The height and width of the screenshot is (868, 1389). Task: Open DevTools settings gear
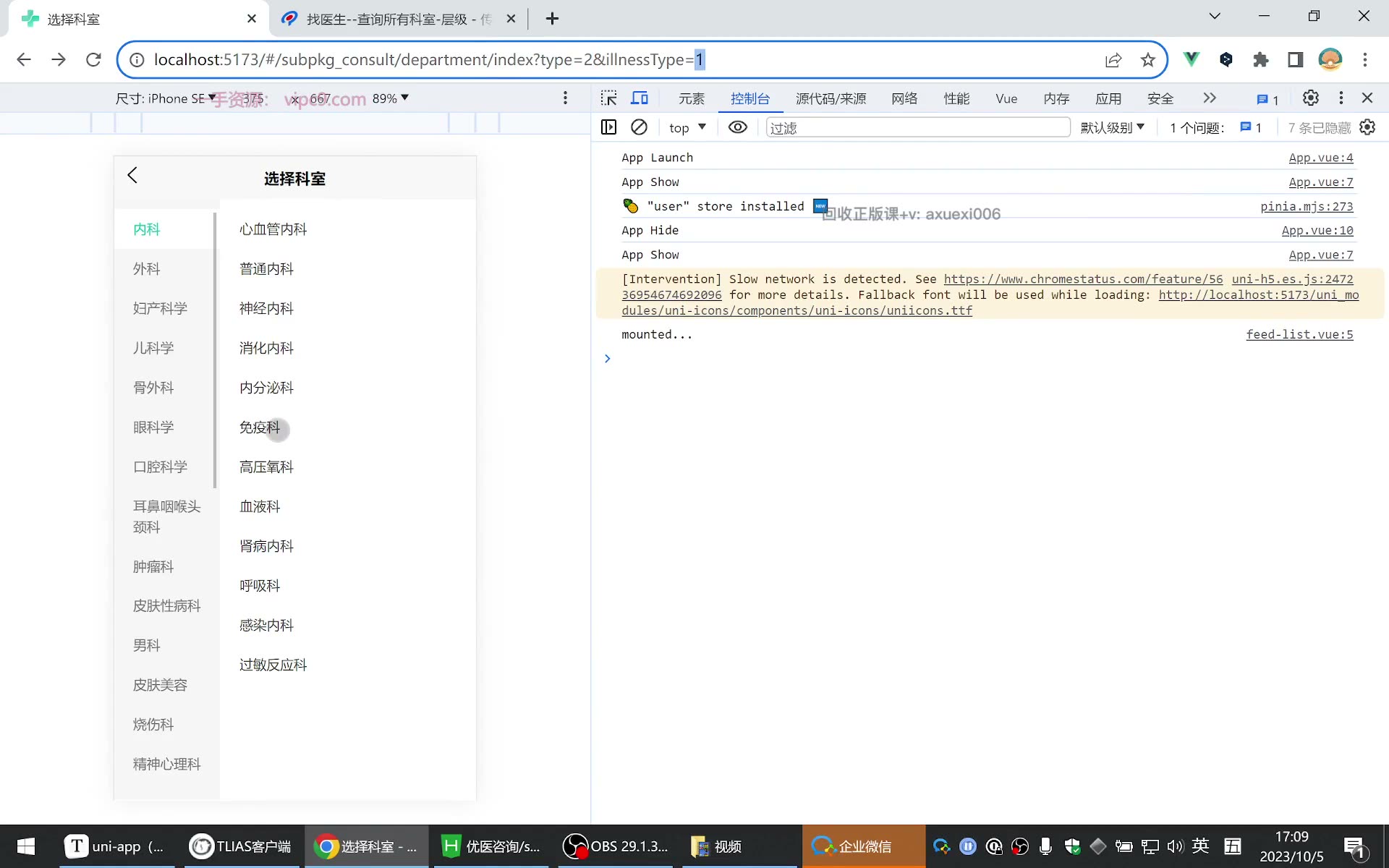(x=1310, y=98)
